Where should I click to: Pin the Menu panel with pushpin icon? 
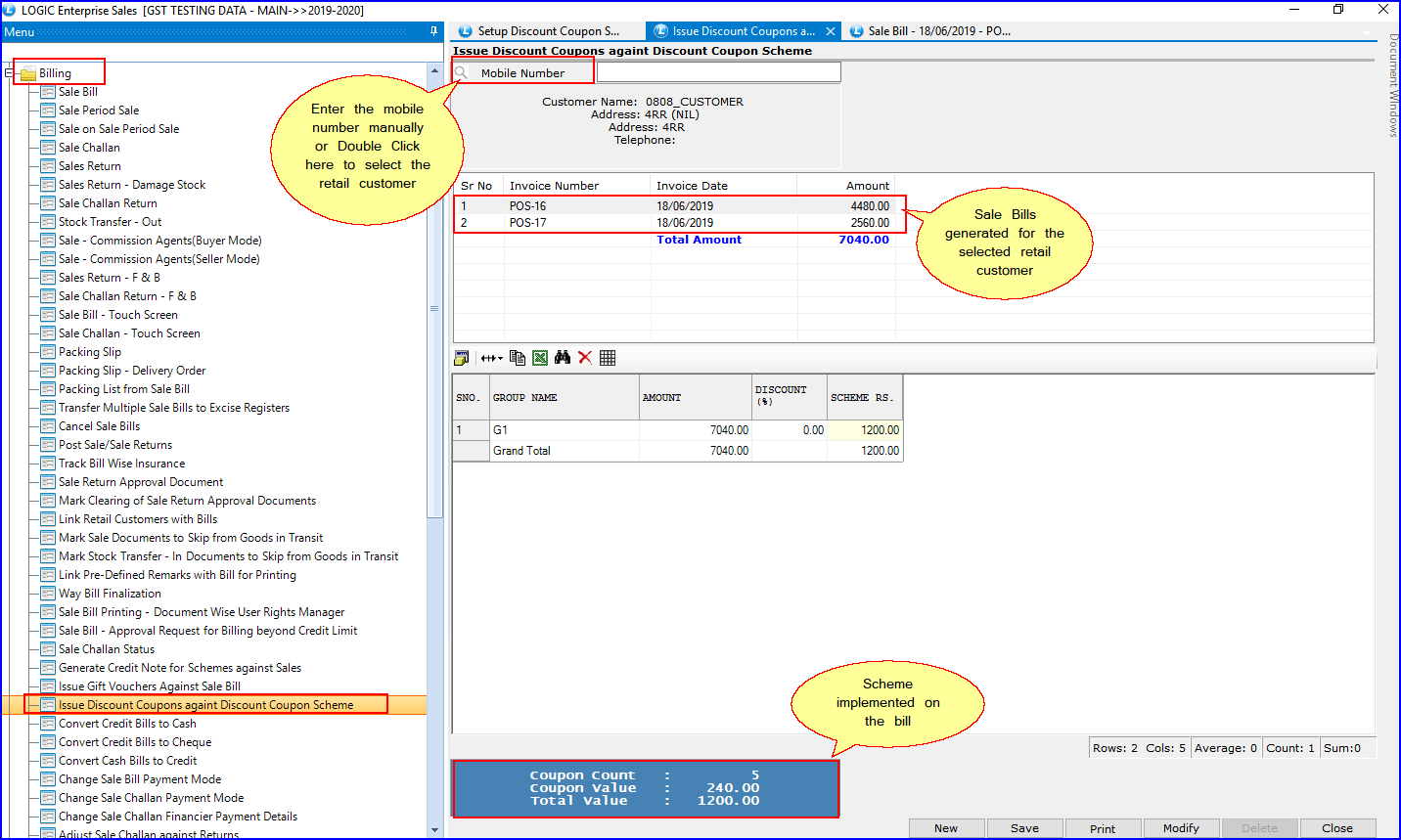tap(433, 31)
